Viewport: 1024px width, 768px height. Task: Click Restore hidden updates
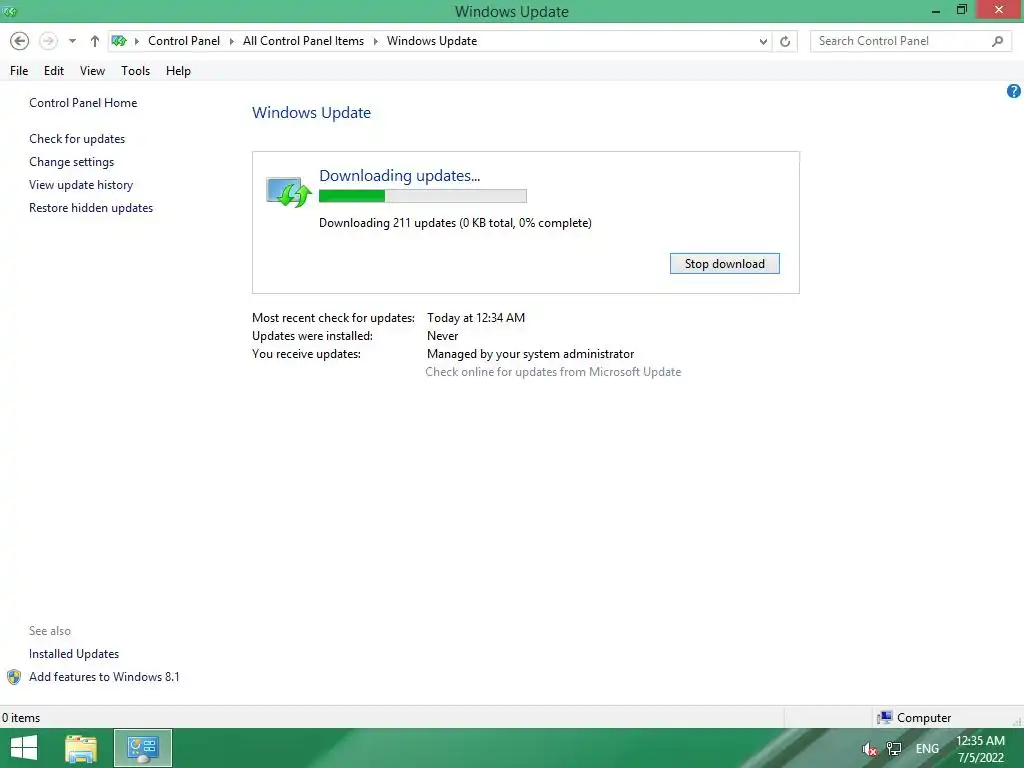pyautogui.click(x=91, y=208)
